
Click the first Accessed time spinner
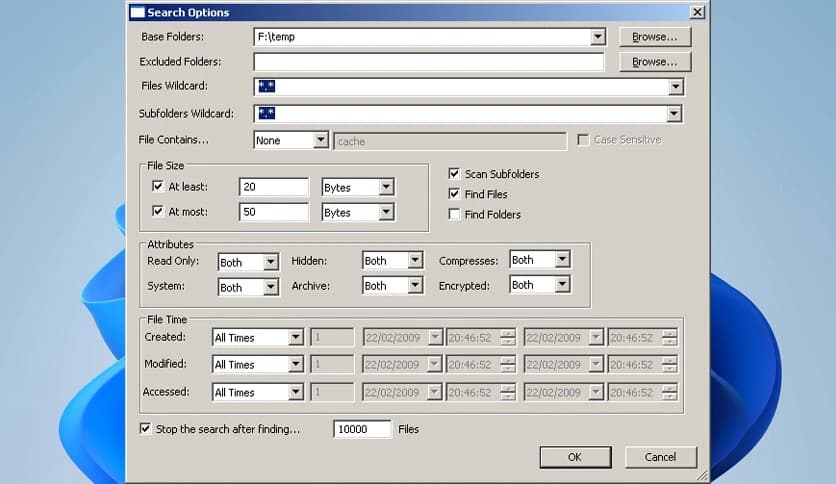(508, 392)
